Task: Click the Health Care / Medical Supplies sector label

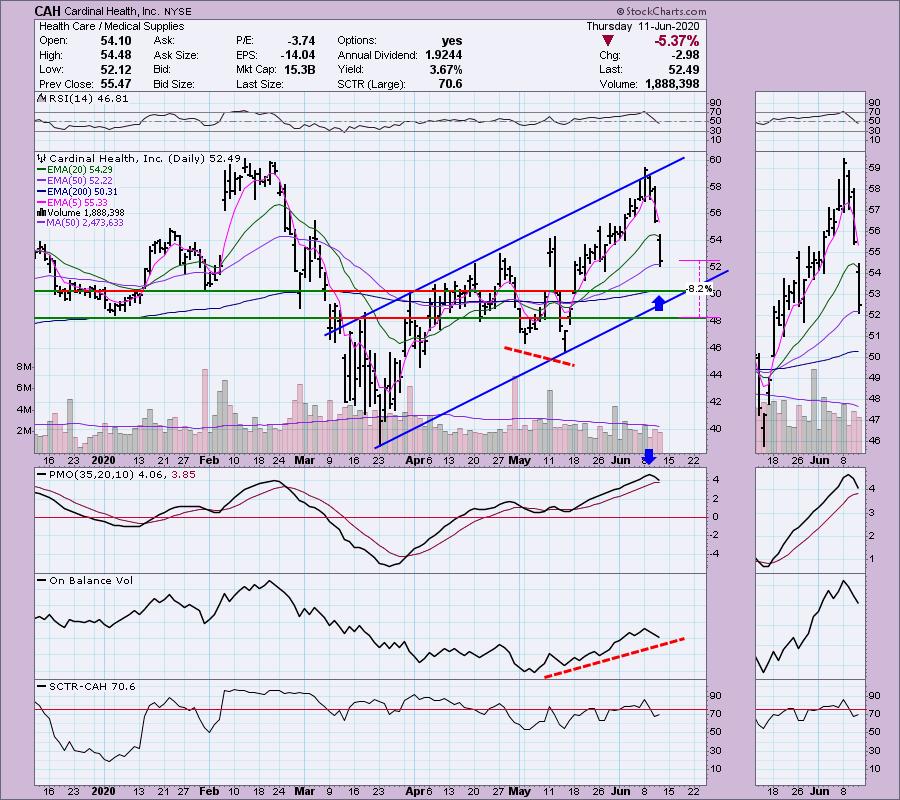Action: [x=111, y=26]
